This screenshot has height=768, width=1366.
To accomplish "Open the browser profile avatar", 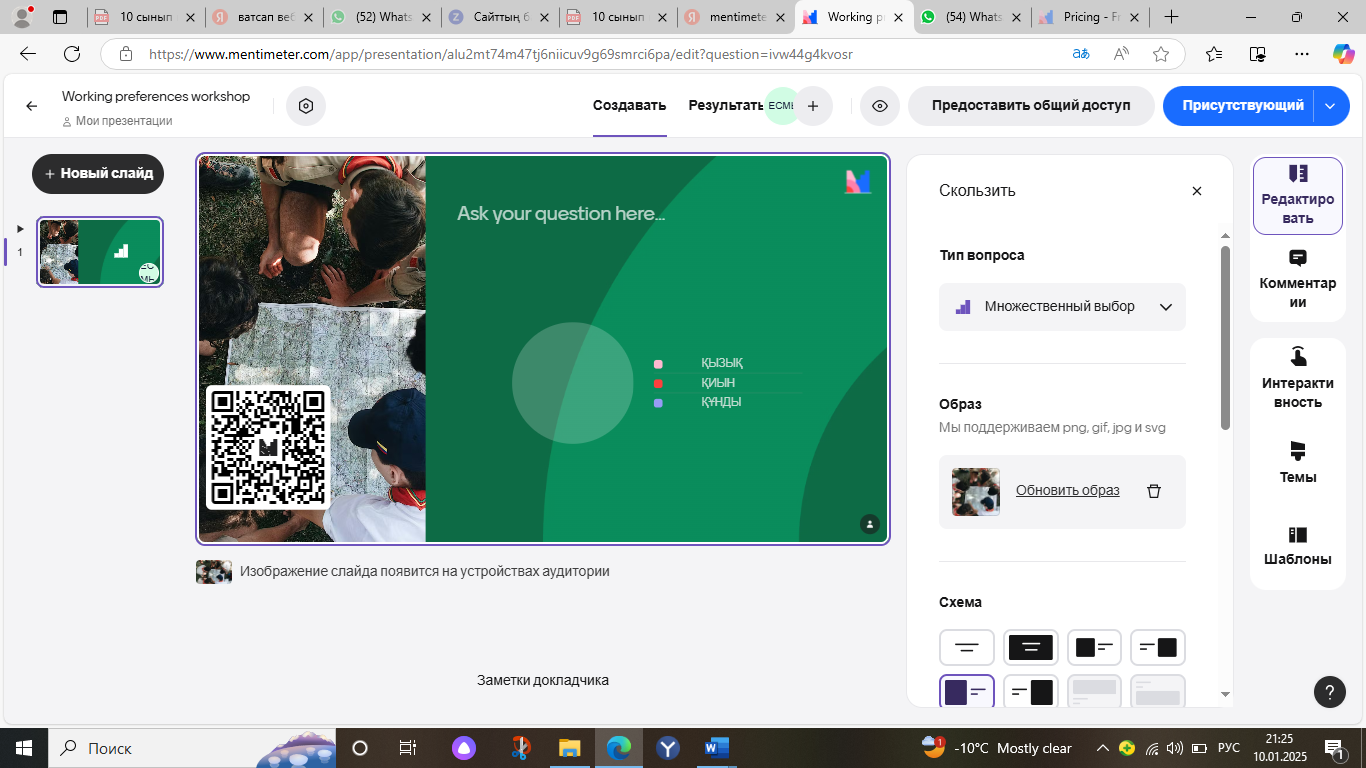I will tap(21, 17).
